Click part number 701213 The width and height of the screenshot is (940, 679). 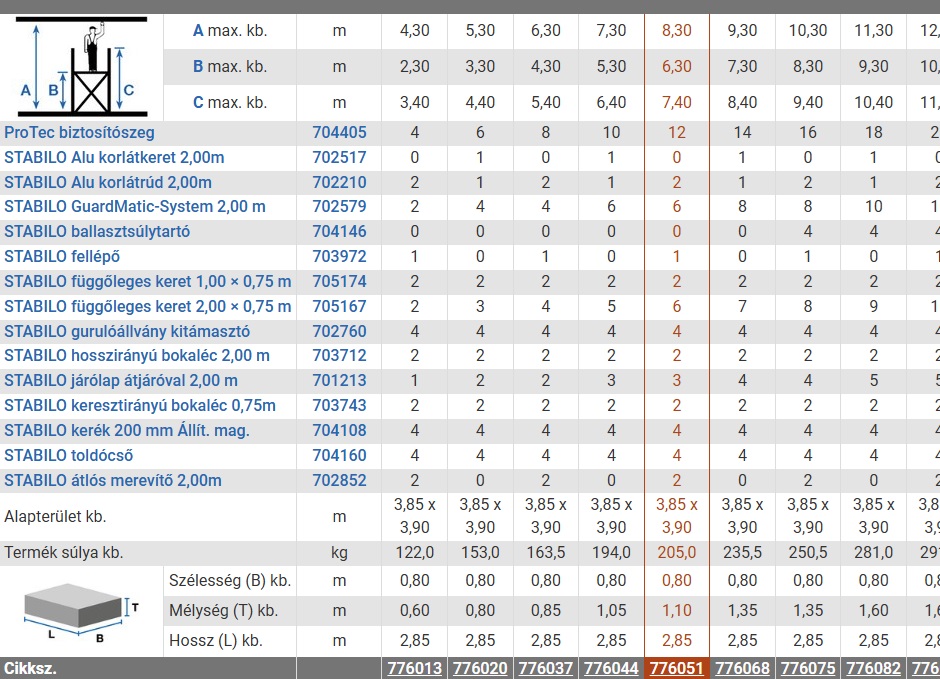pos(339,381)
